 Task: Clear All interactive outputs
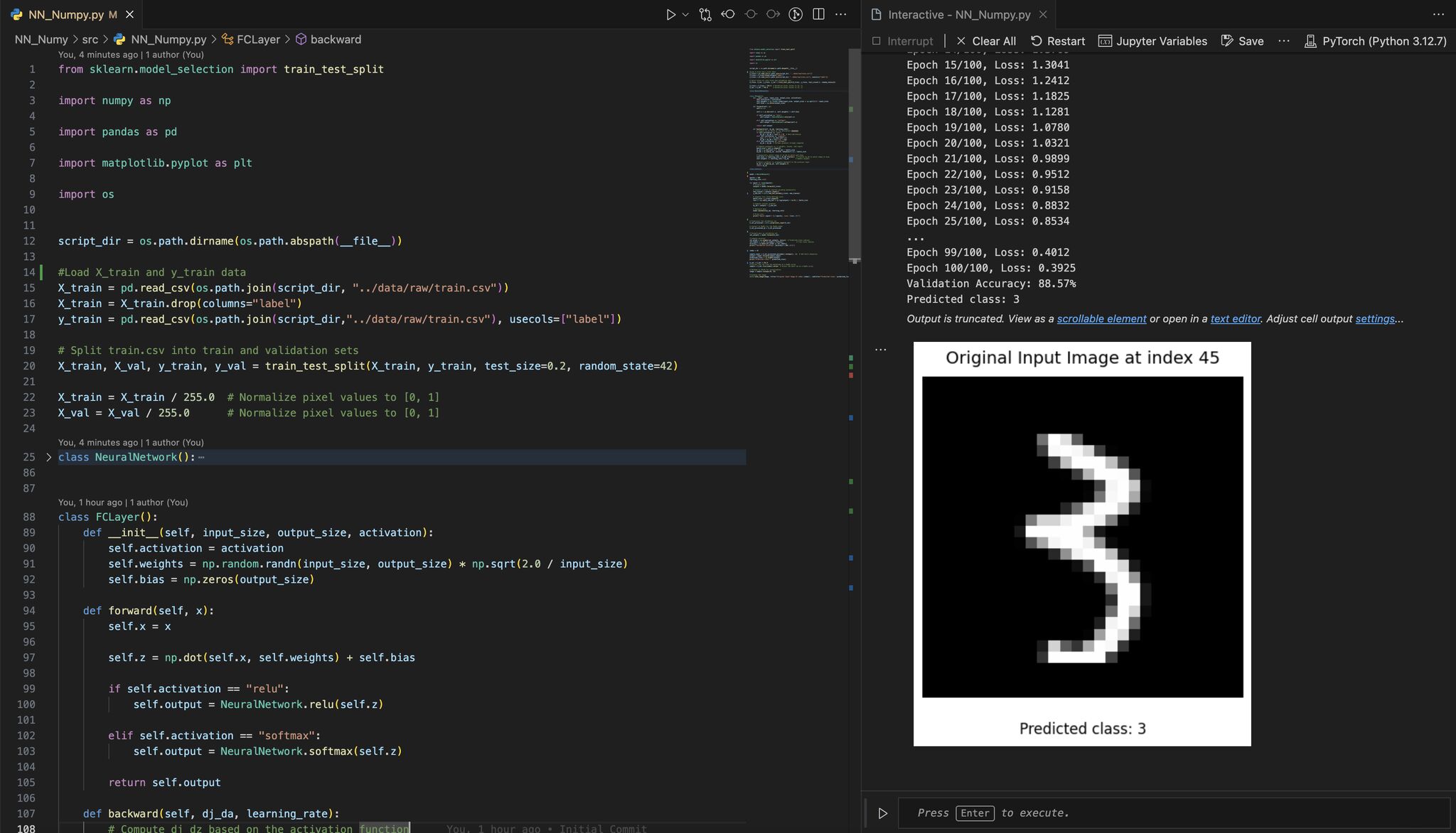click(x=986, y=41)
